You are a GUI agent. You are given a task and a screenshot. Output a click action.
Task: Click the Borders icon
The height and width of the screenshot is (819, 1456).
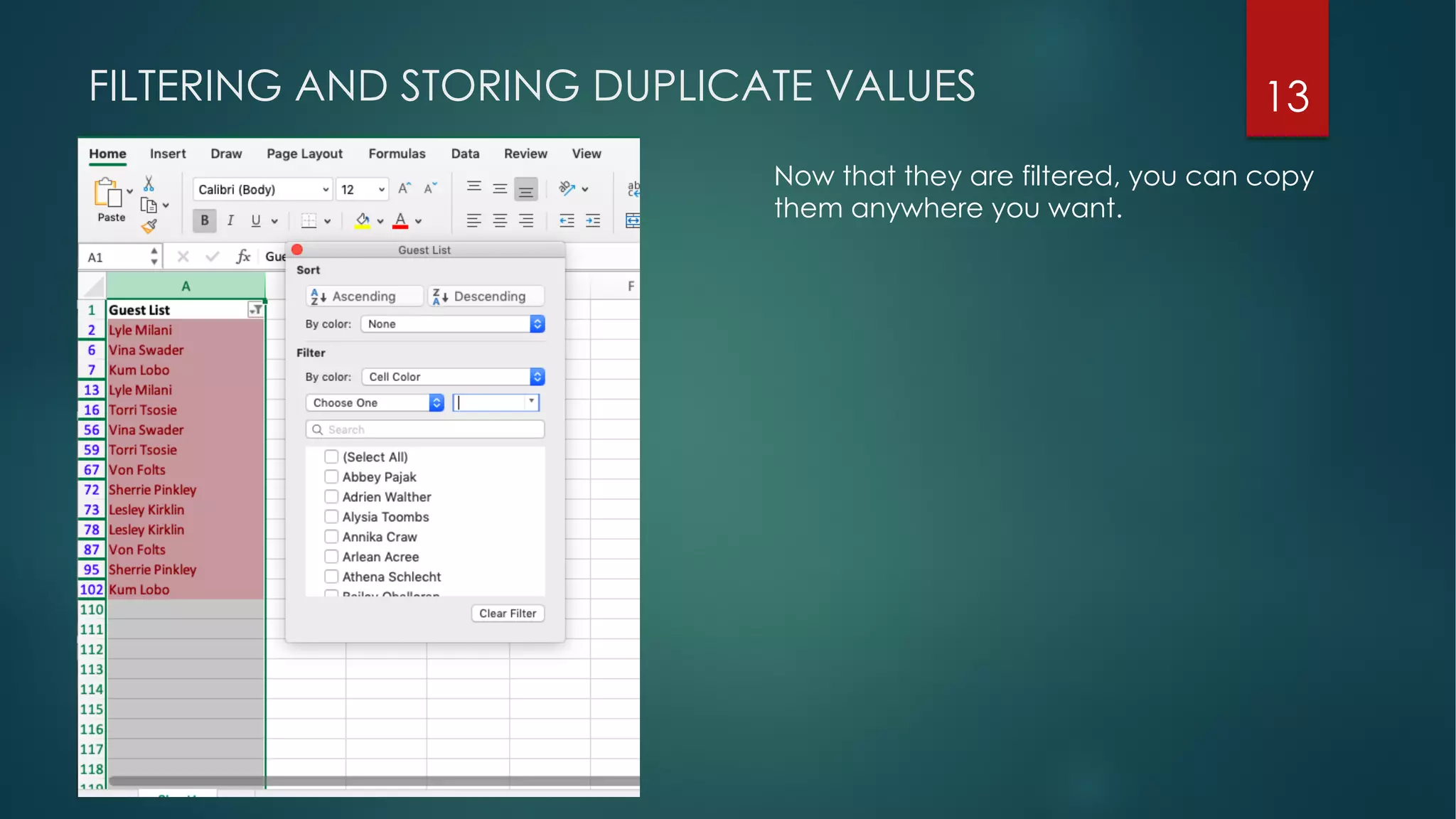pos(309,221)
